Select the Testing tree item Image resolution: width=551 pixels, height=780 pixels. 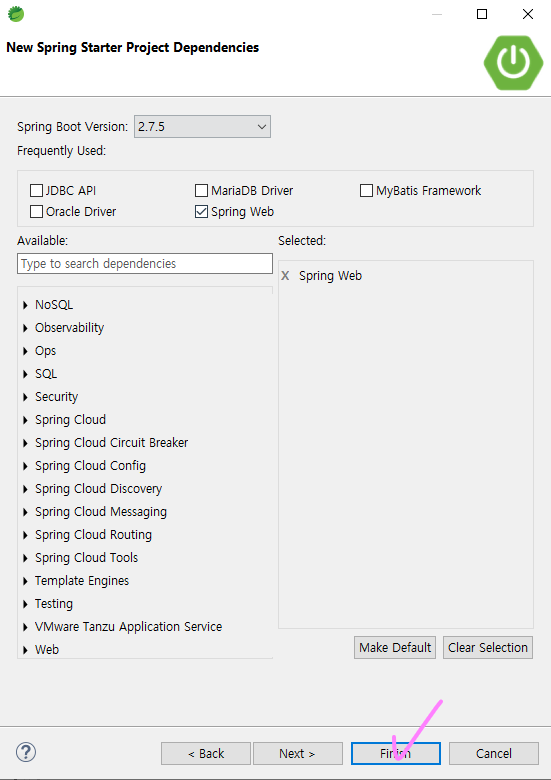54,604
